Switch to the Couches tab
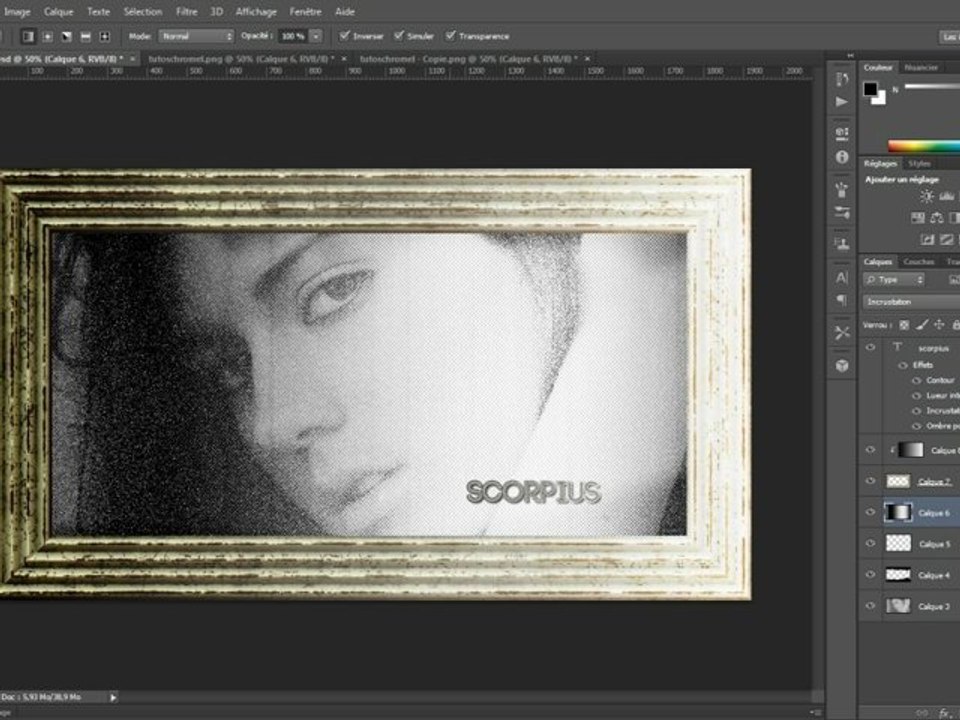960x720 pixels. 918,261
